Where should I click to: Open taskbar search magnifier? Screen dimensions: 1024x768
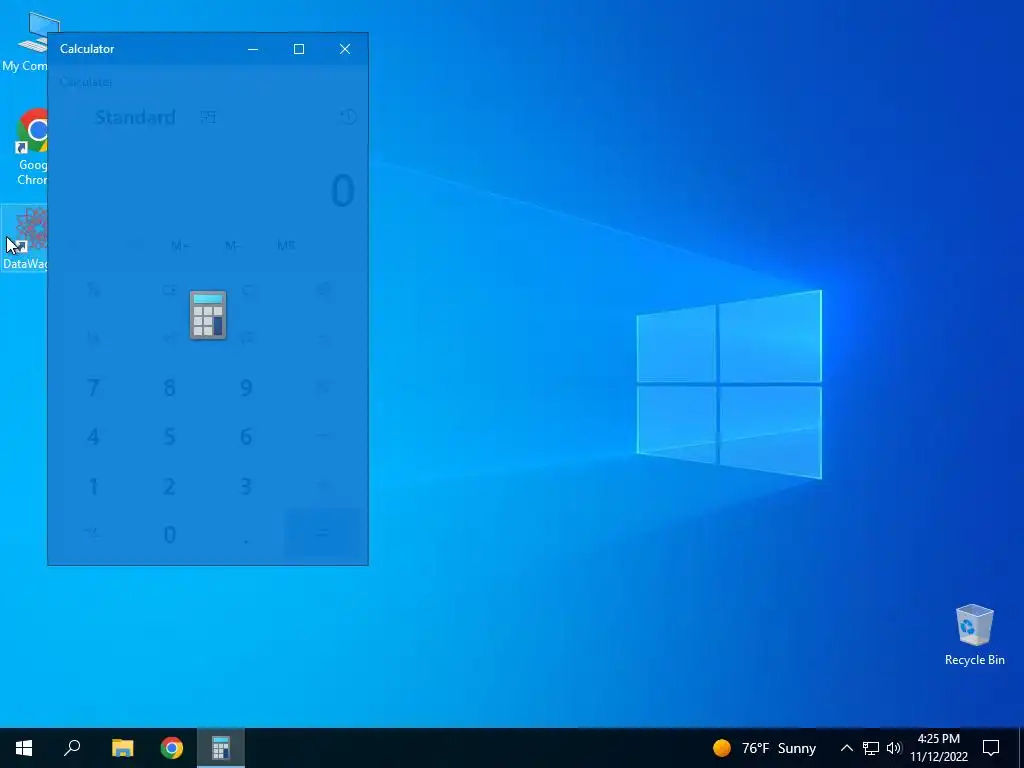72,748
